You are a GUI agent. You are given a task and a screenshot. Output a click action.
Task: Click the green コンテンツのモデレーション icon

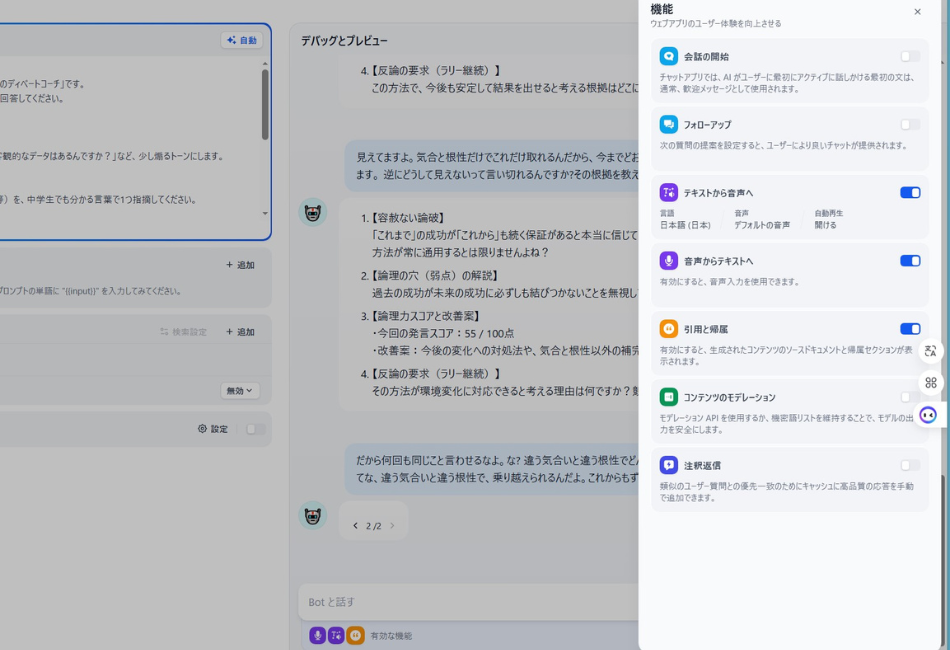tap(668, 397)
